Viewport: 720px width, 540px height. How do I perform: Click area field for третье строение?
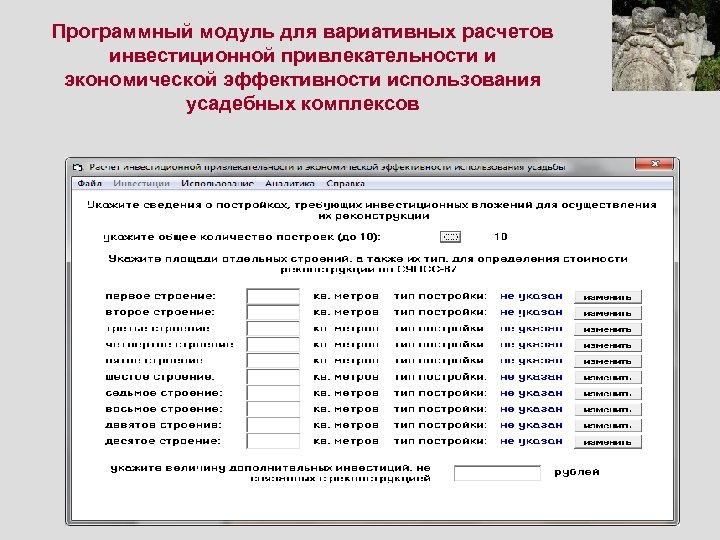tap(273, 328)
